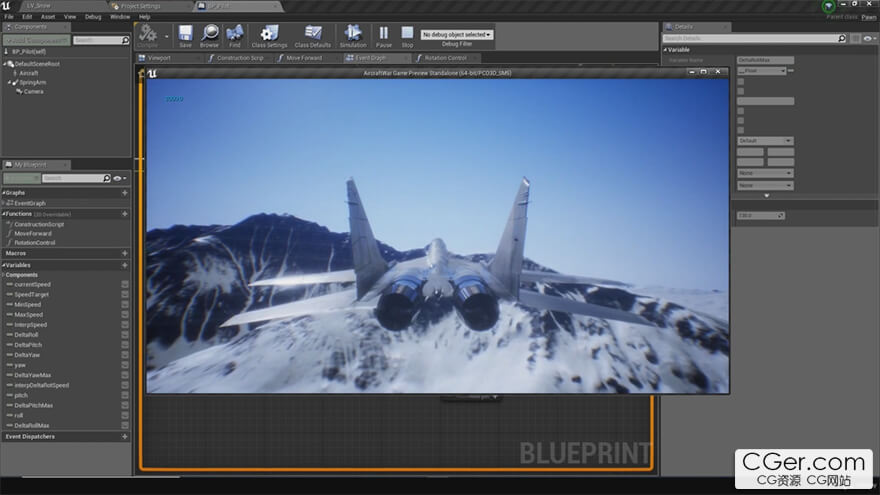Open the Edit menu

[27, 17]
